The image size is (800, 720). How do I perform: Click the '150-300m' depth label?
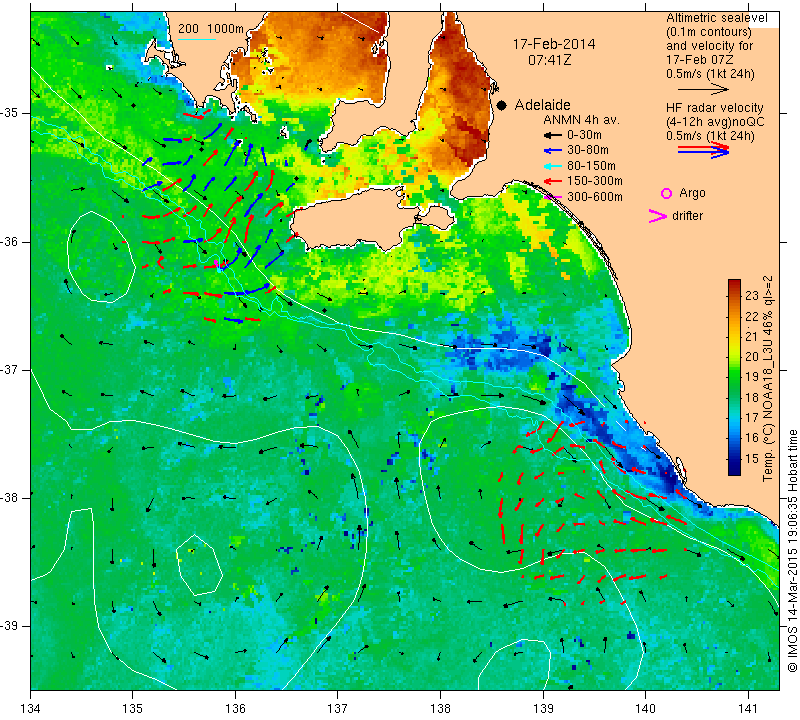click(x=594, y=181)
